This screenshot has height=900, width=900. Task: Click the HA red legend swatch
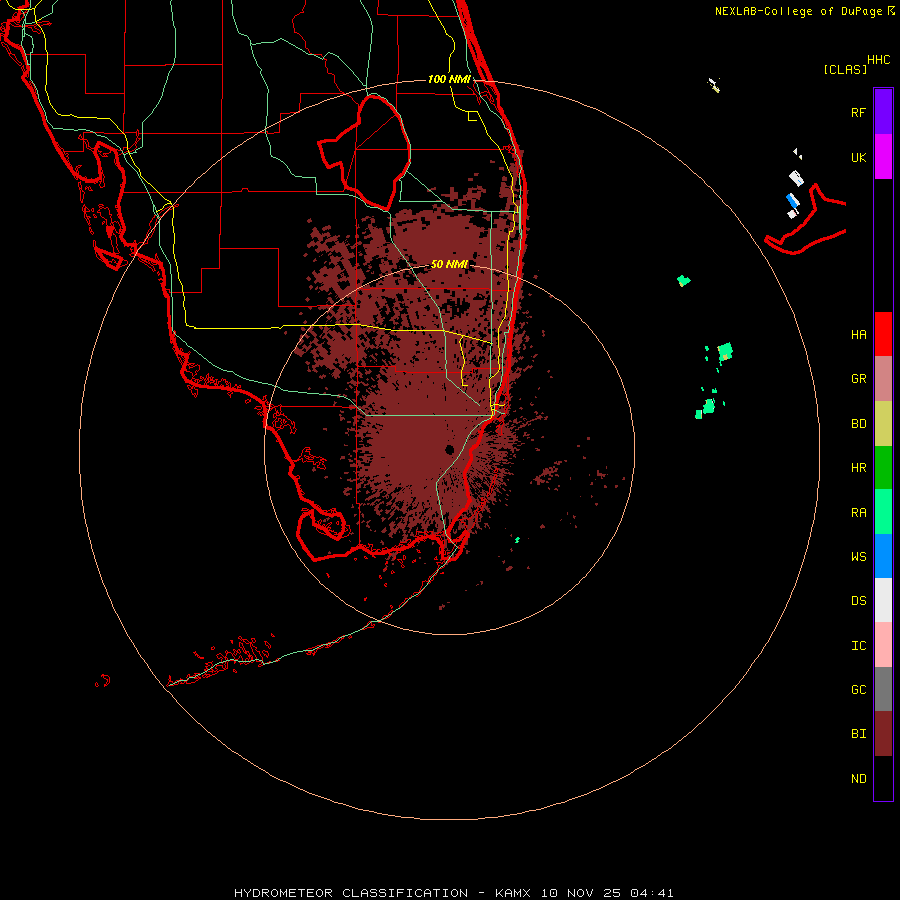(x=883, y=334)
